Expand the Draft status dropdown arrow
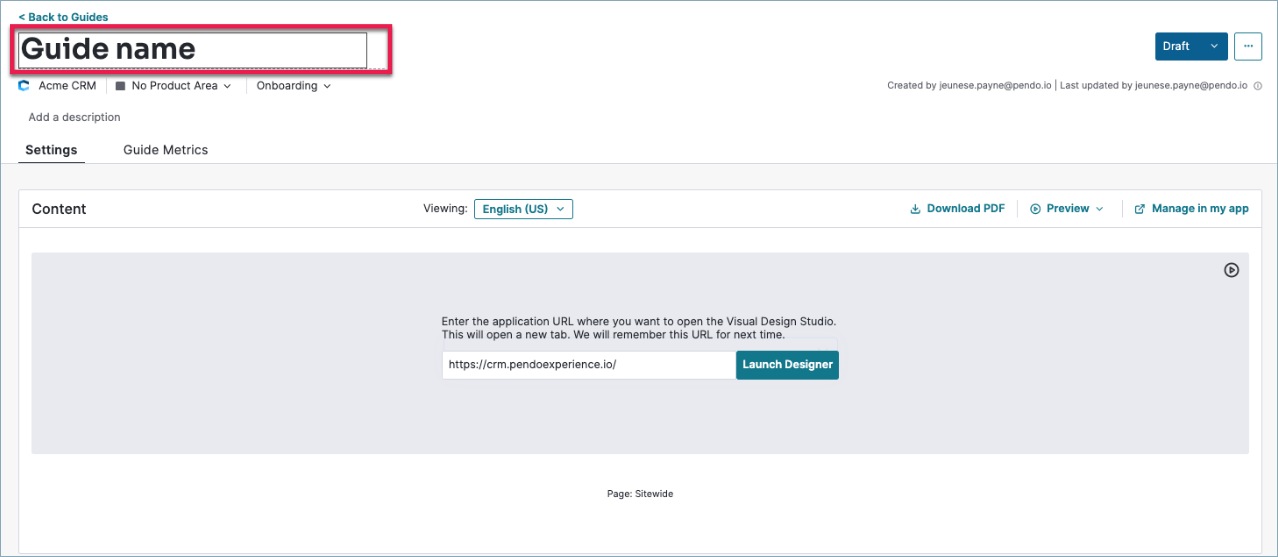1278x557 pixels. point(1214,46)
